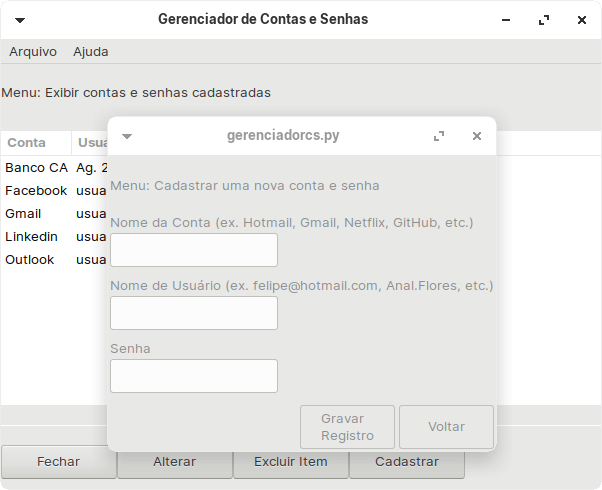
Task: Close the gerenciadorcs.py dialog
Action: (x=477, y=136)
